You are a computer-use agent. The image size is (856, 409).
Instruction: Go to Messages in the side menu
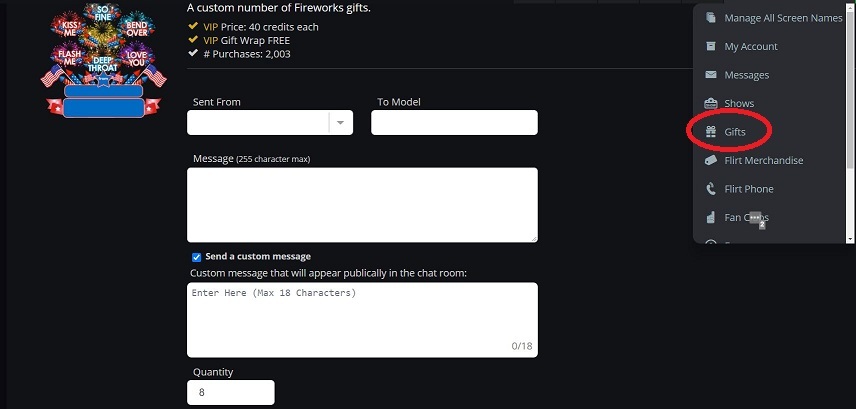pyautogui.click(x=746, y=75)
